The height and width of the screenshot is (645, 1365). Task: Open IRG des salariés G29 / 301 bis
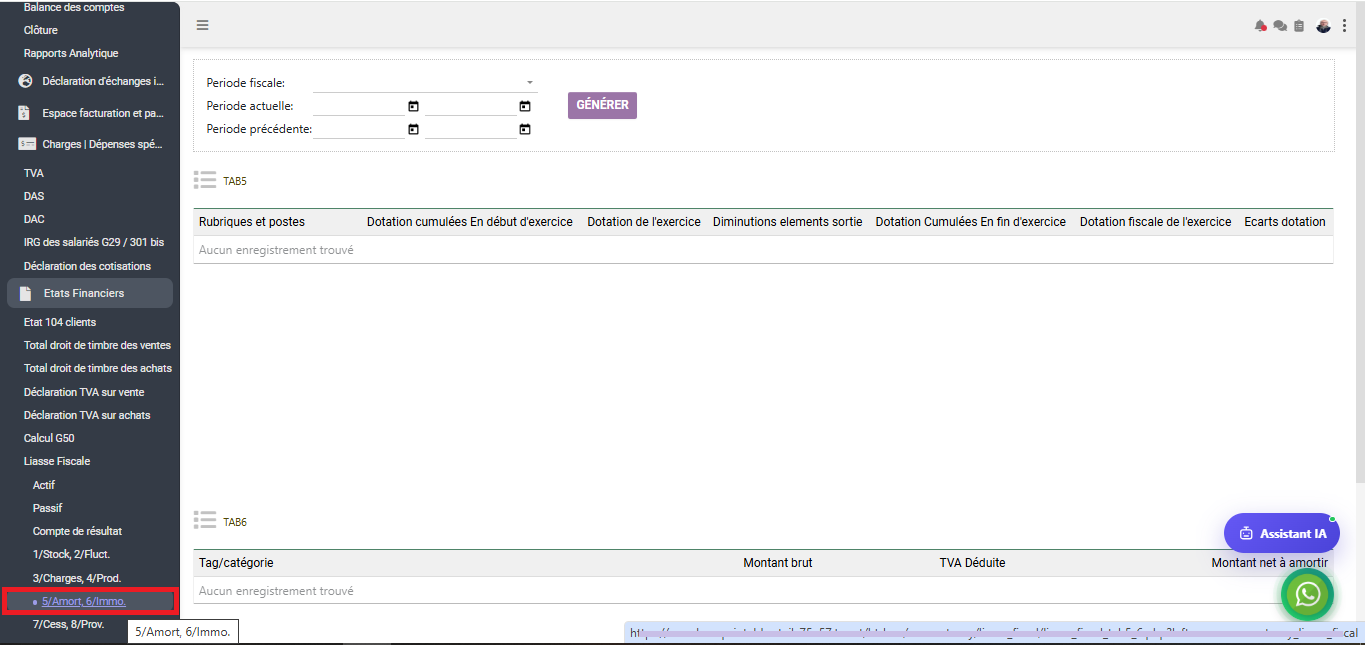pos(94,242)
